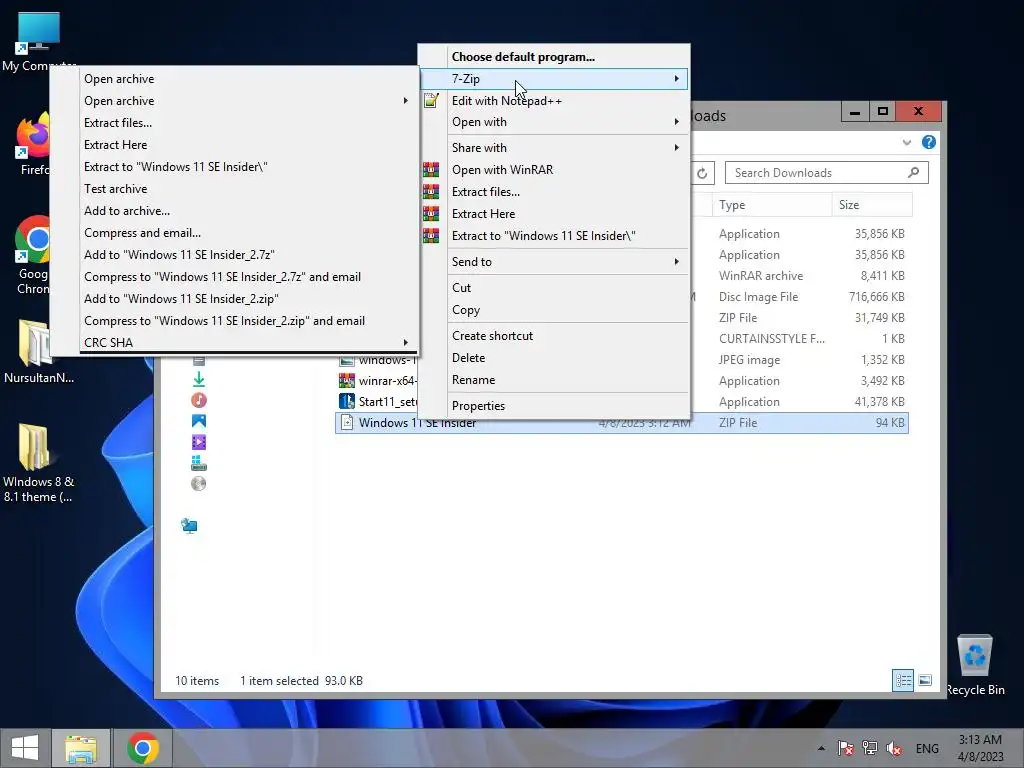Select the Network item in navigation pane

tap(189, 526)
